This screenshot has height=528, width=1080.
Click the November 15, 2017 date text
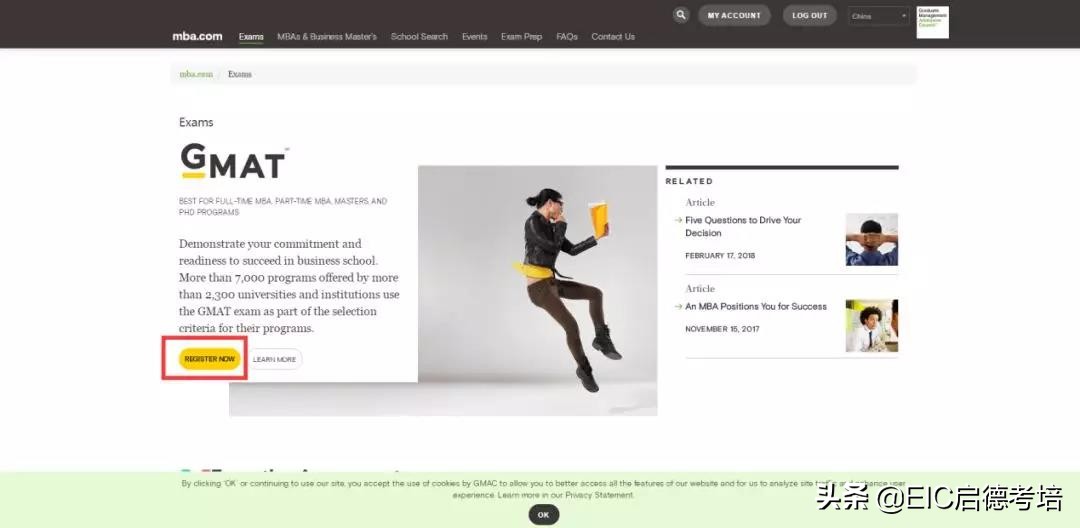coord(722,329)
